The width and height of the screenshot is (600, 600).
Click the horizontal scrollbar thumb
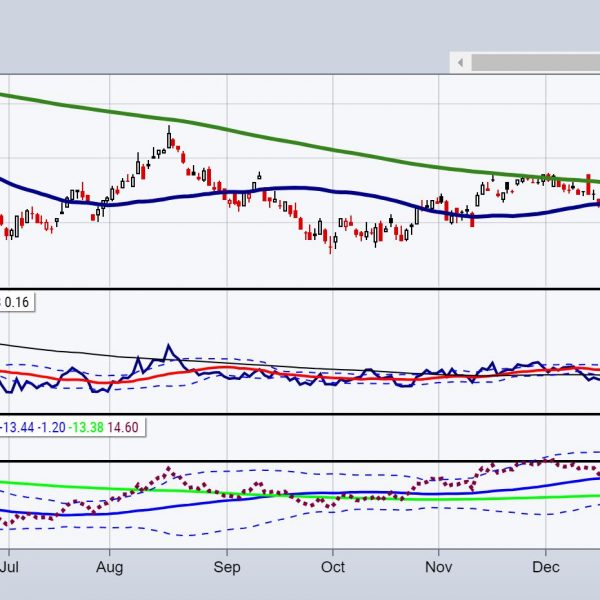click(x=536, y=62)
